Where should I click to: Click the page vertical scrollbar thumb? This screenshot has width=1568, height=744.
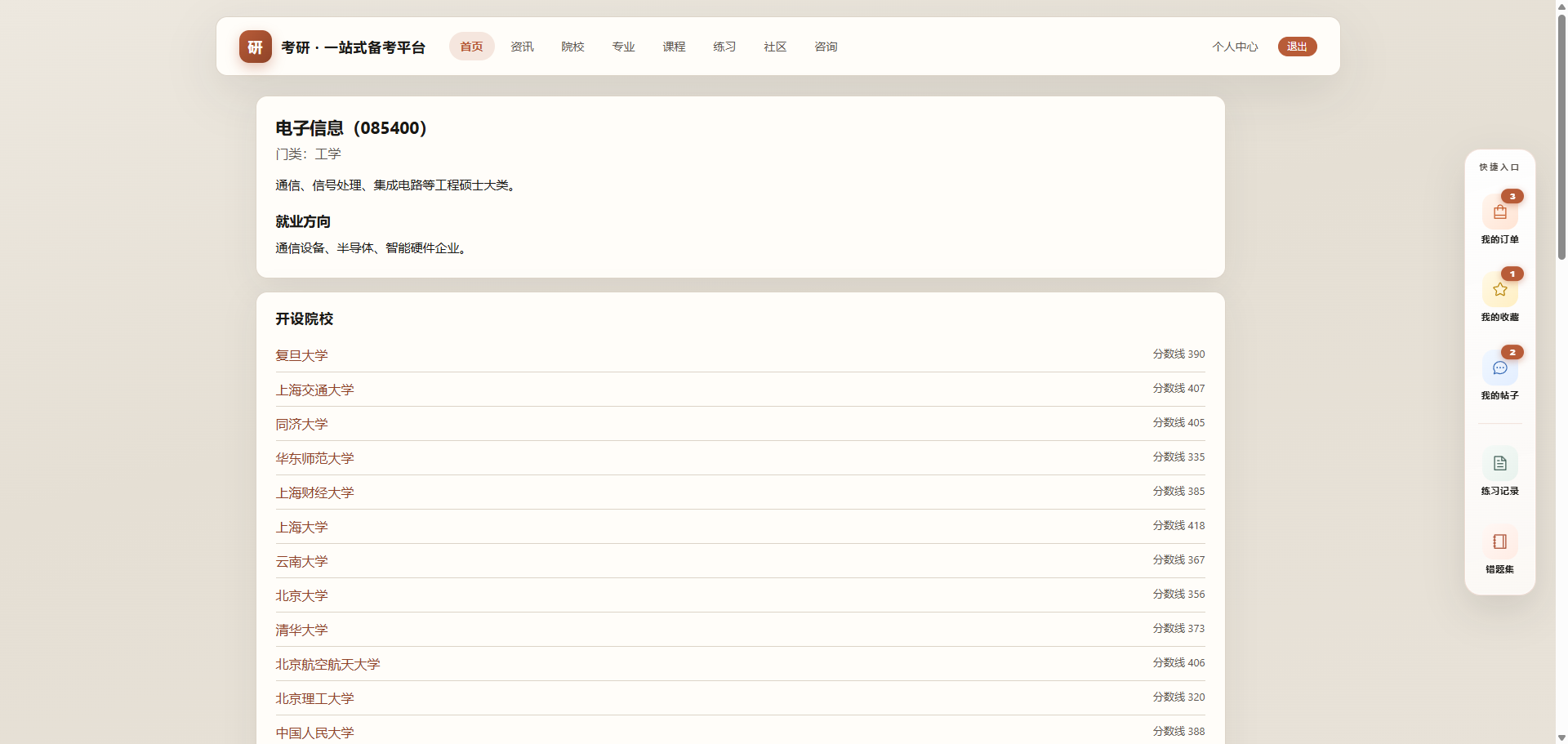click(1561, 136)
